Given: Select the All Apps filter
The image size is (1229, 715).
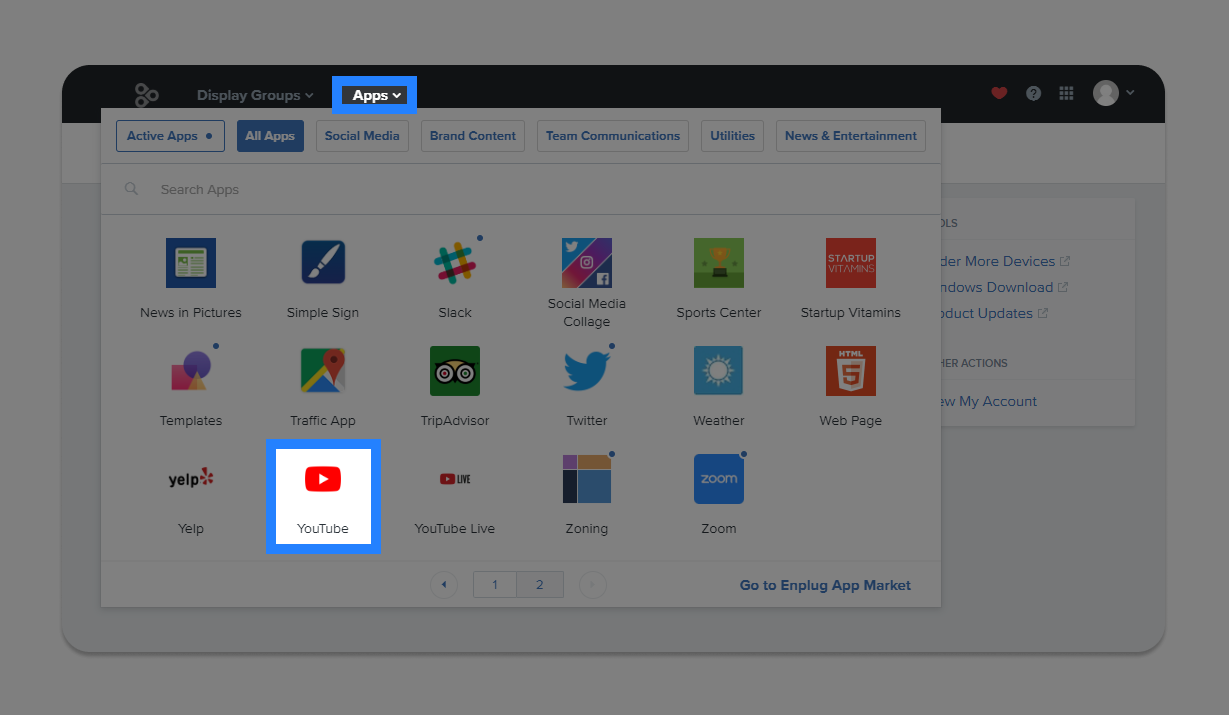Looking at the screenshot, I should click(270, 136).
